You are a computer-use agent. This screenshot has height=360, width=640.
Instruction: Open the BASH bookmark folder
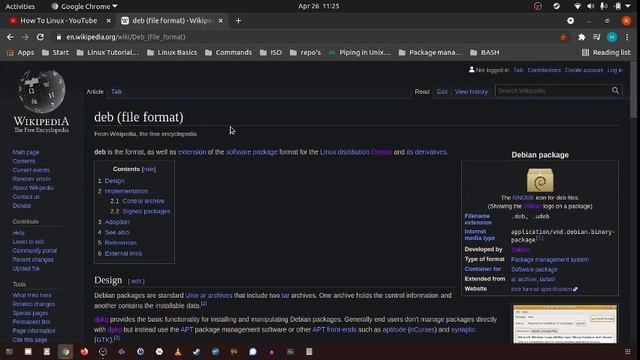click(484, 52)
